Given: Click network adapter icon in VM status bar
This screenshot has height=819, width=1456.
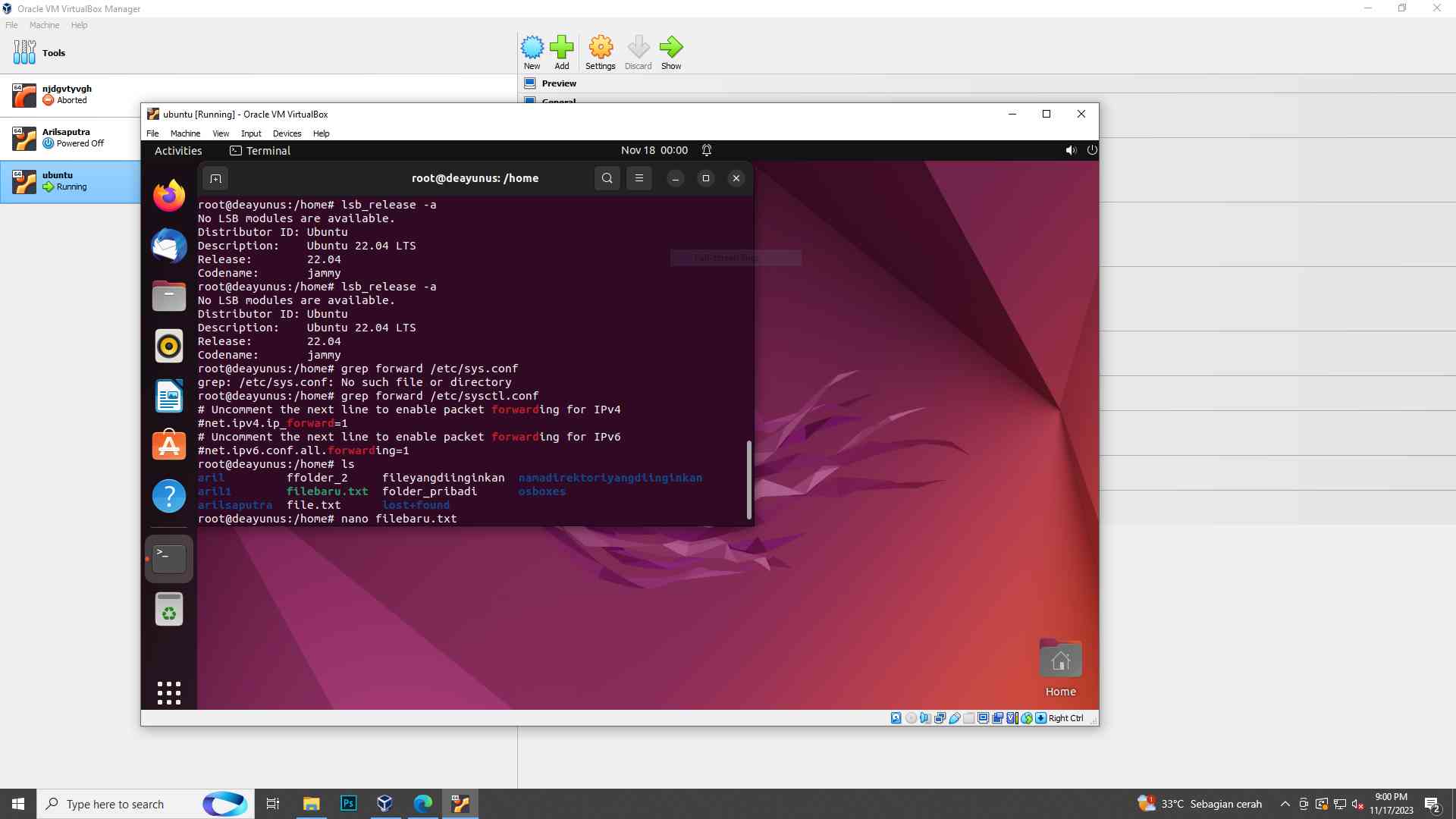Looking at the screenshot, I should [940, 718].
